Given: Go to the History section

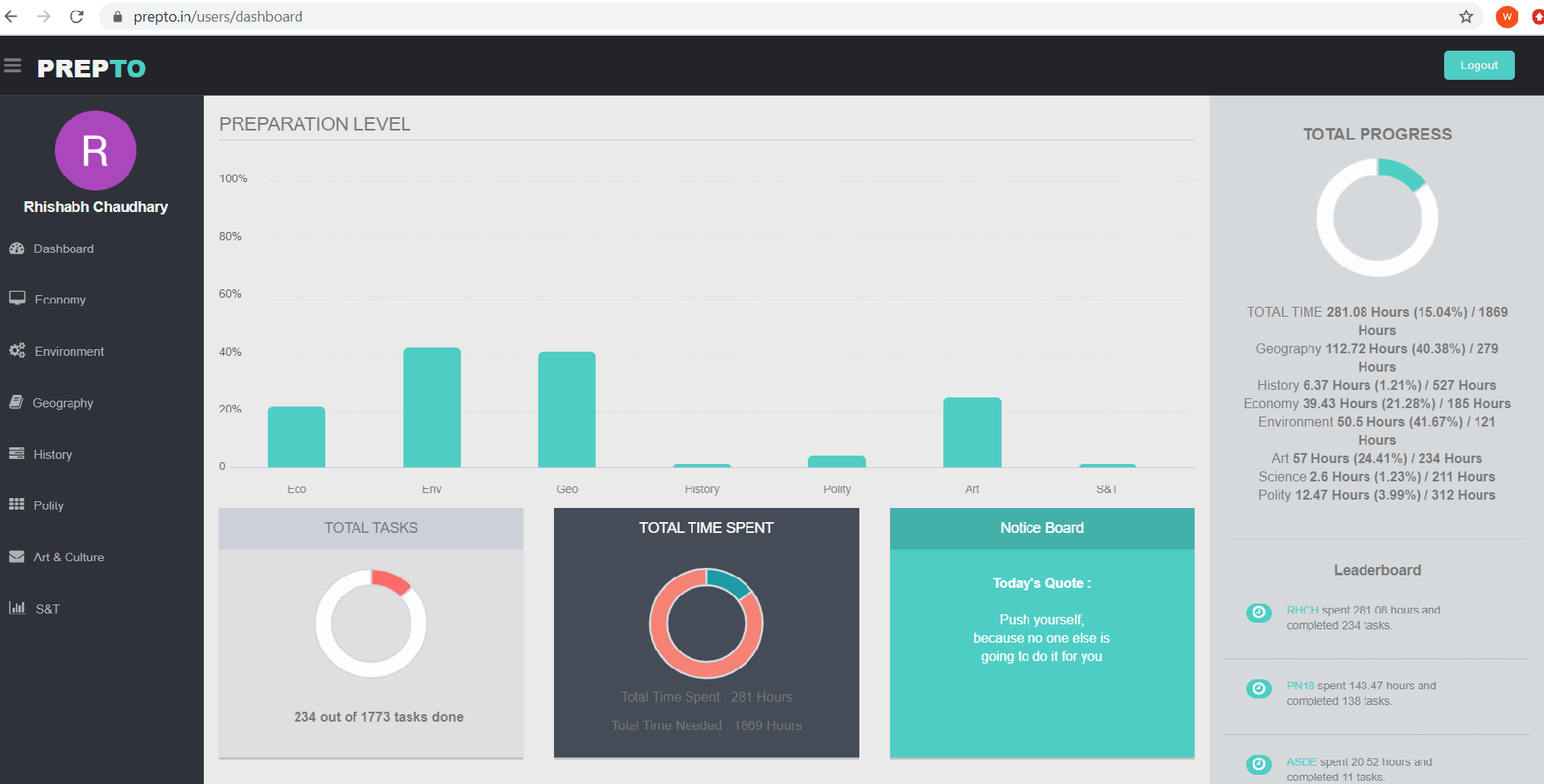Looking at the screenshot, I should 52,455.
